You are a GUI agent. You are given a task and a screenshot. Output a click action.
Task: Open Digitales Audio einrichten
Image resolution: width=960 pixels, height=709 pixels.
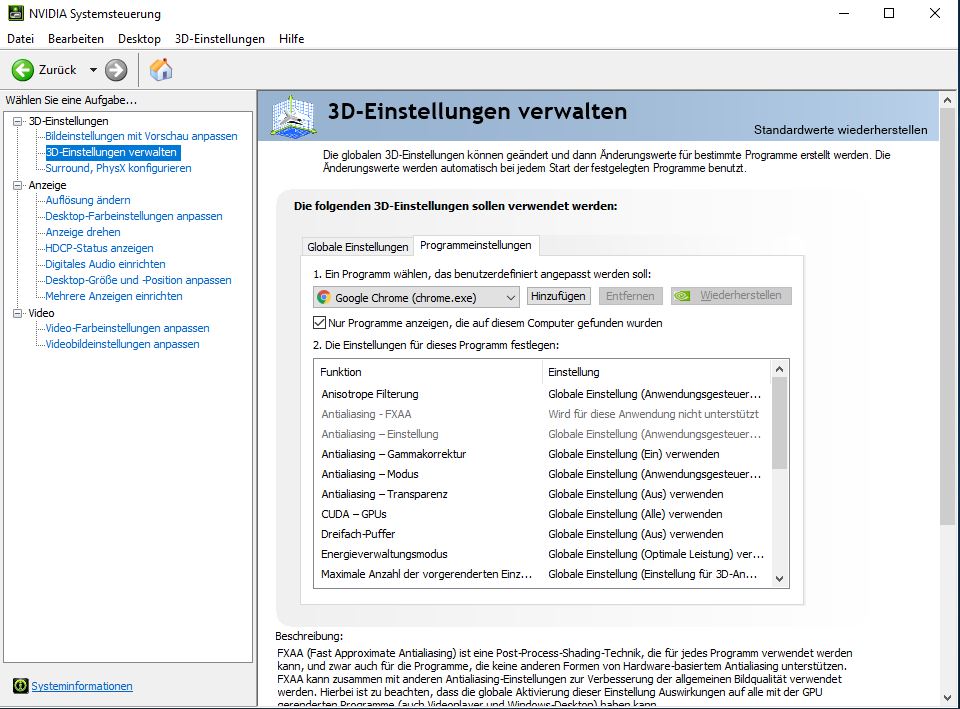pyautogui.click(x=105, y=263)
